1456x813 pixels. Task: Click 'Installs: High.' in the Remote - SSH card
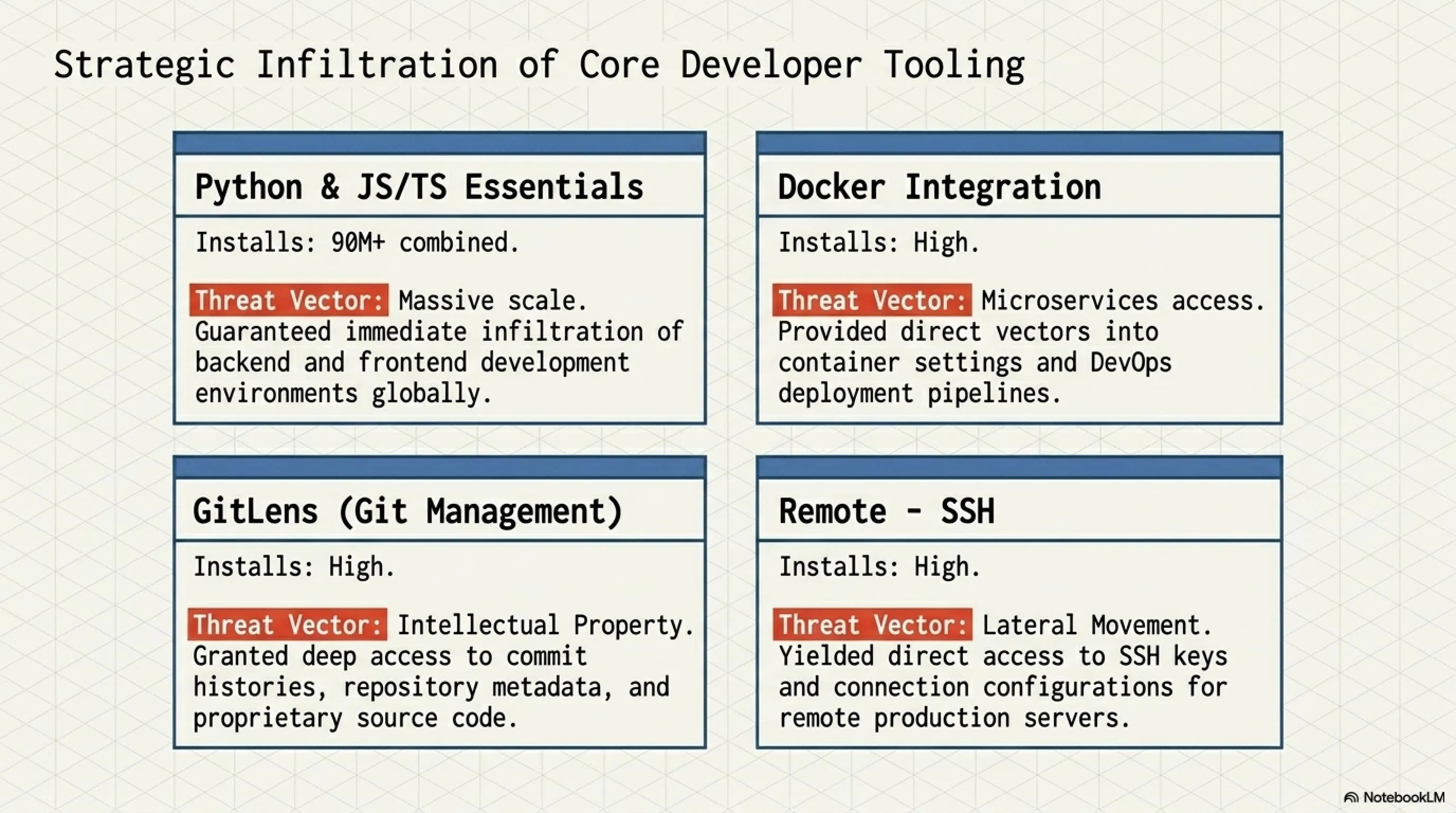(x=879, y=566)
